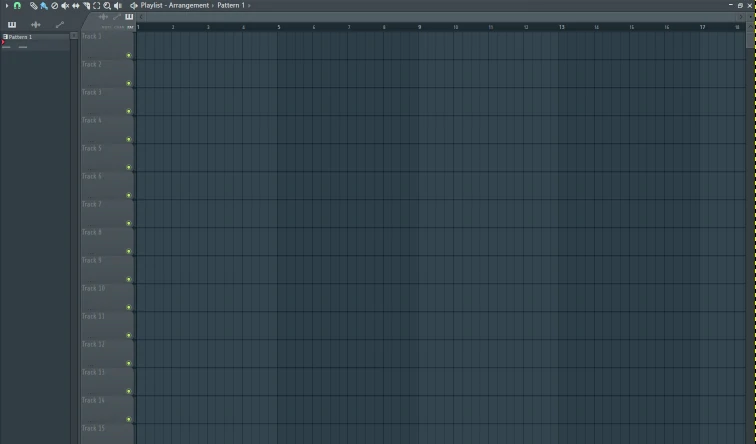Select the Draw pencil tool
This screenshot has height=444, width=756.
tap(33, 5)
